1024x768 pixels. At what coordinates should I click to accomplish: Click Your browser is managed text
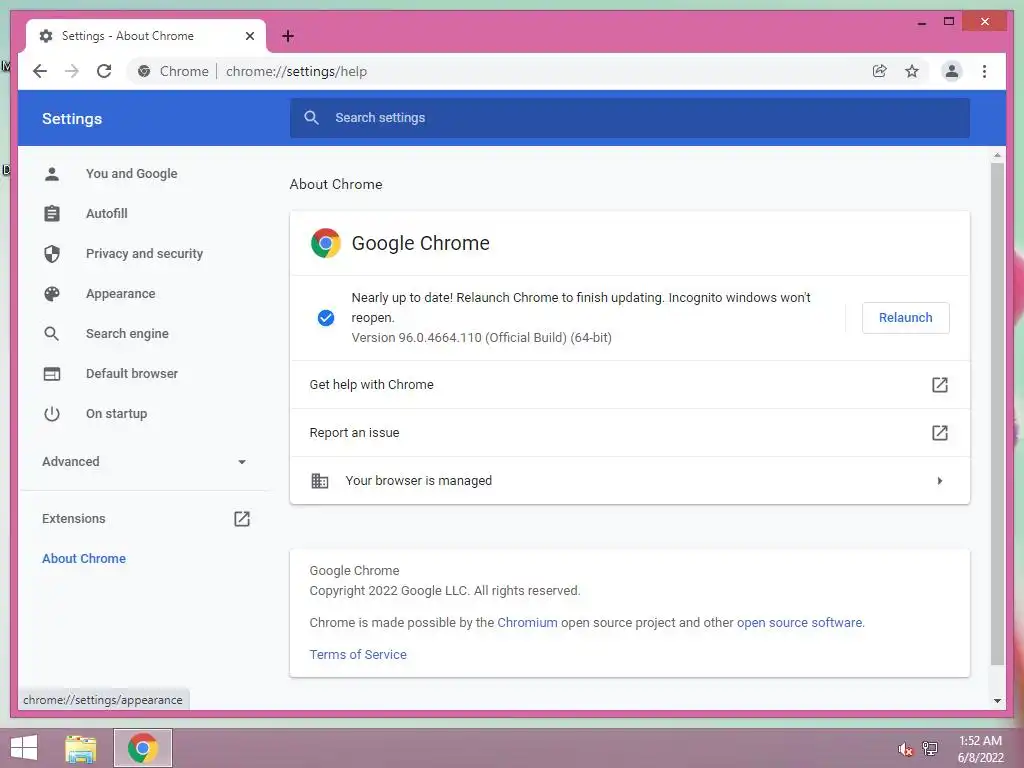pyautogui.click(x=419, y=481)
